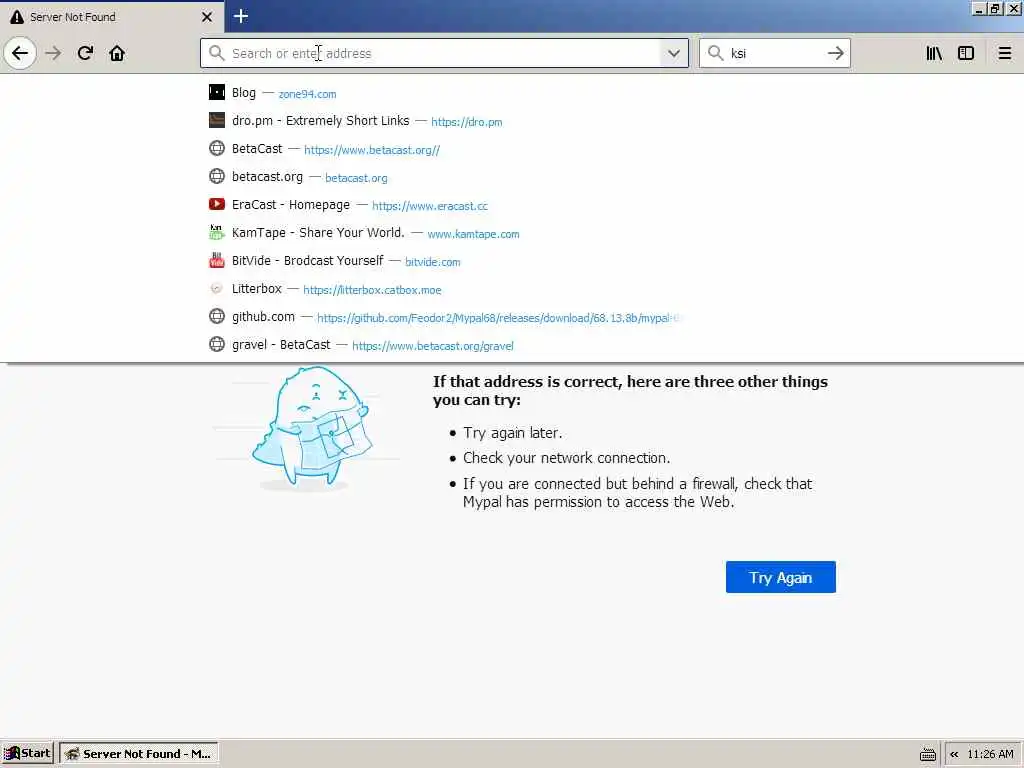Choose github.com Mypal68 download suggestion
This screenshot has height=768, width=1024.
click(x=512, y=317)
